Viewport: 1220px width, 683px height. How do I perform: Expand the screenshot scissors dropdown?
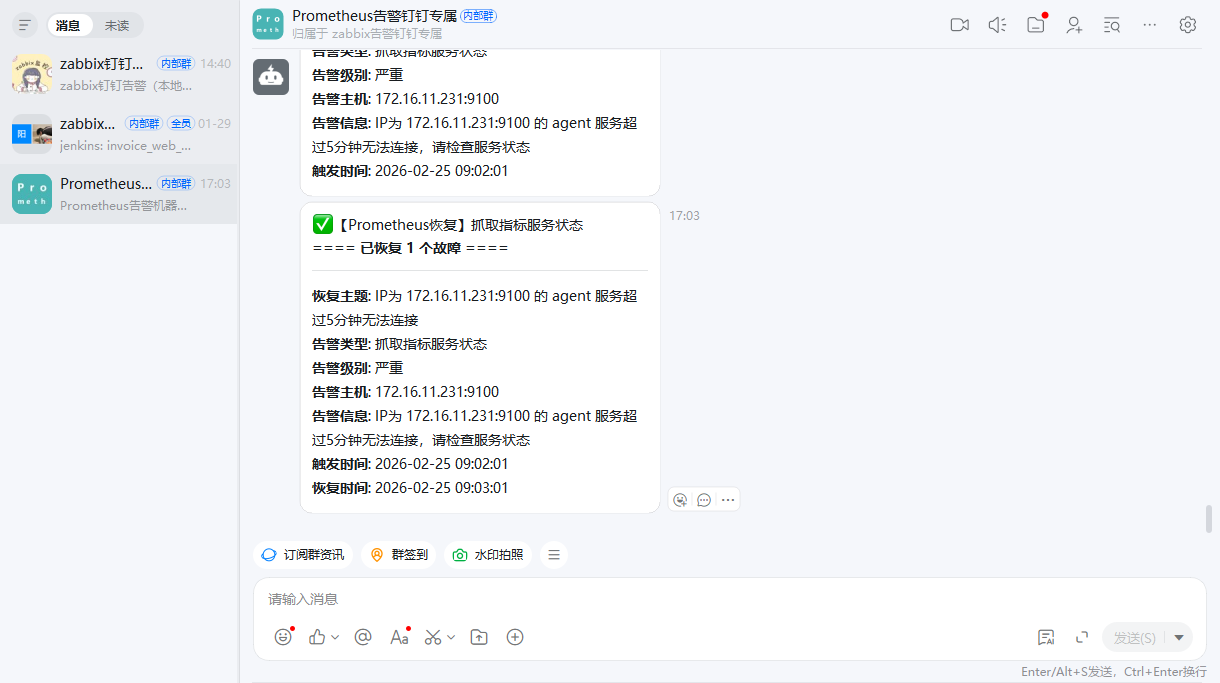coord(451,637)
